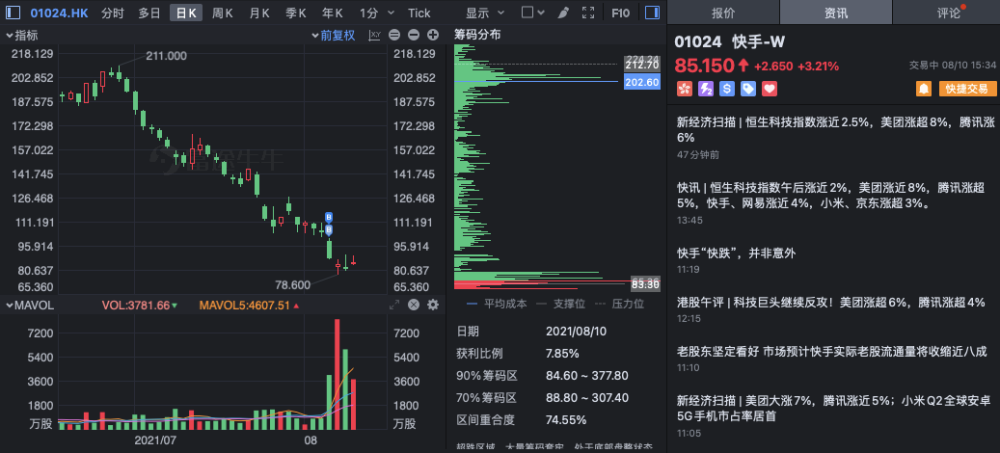Switch to the Tick chart view
Screen dimensions: 1000x453
point(419,13)
